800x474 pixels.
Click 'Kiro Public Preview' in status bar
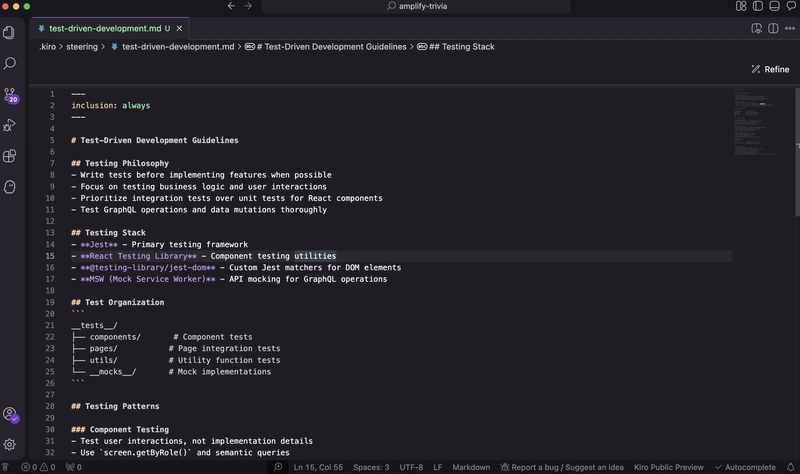(668, 467)
